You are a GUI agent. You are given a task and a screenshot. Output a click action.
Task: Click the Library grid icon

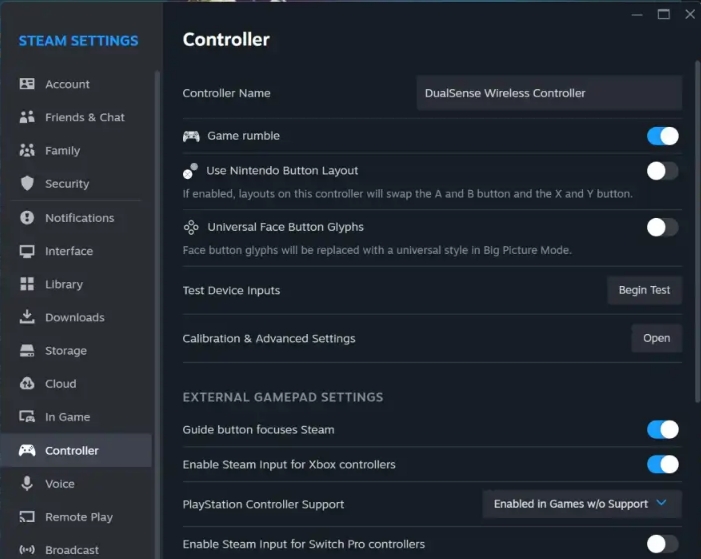pos(27,284)
